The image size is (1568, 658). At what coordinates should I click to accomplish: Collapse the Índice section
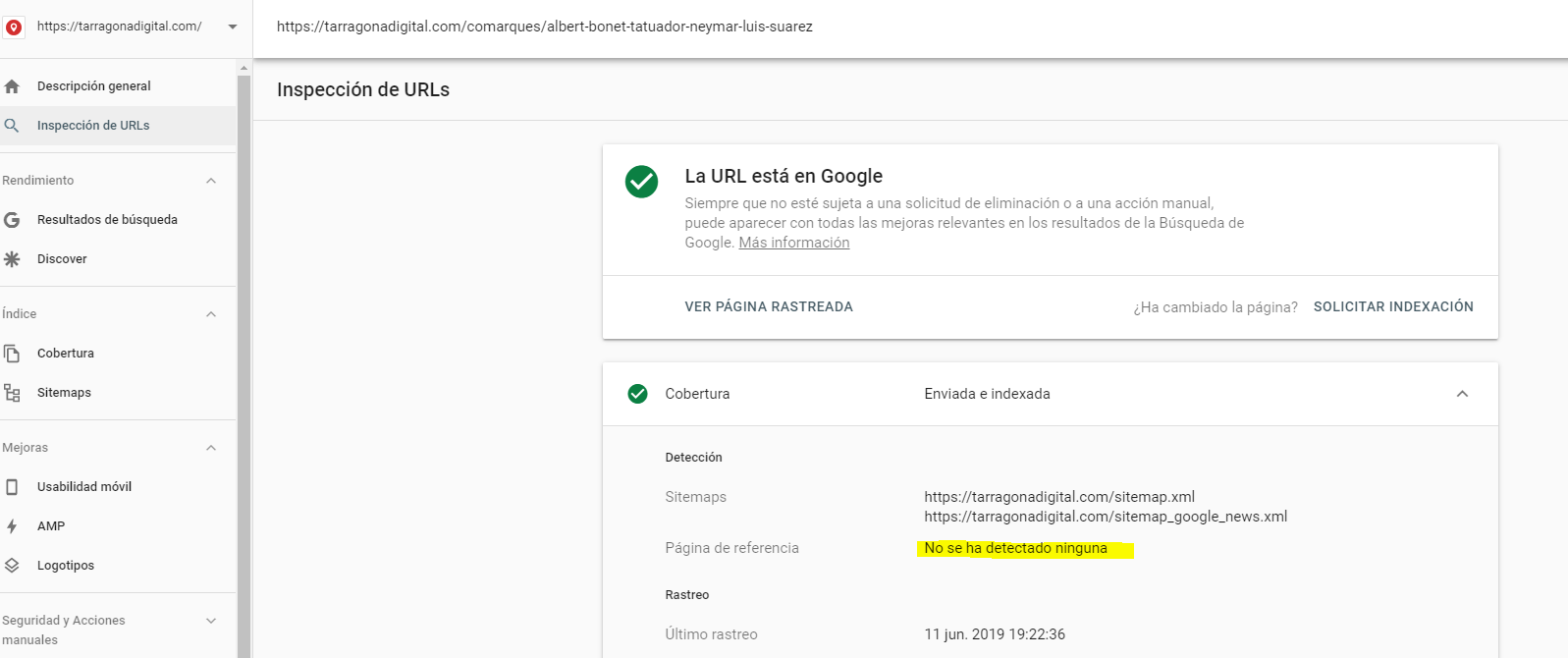coord(211,314)
